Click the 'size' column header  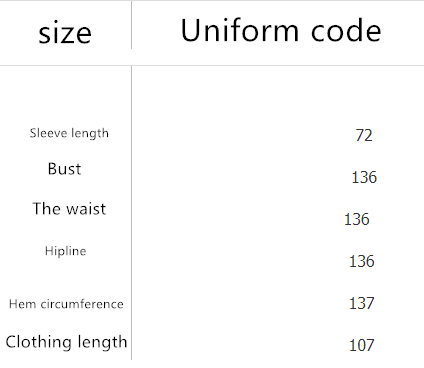tap(65, 34)
